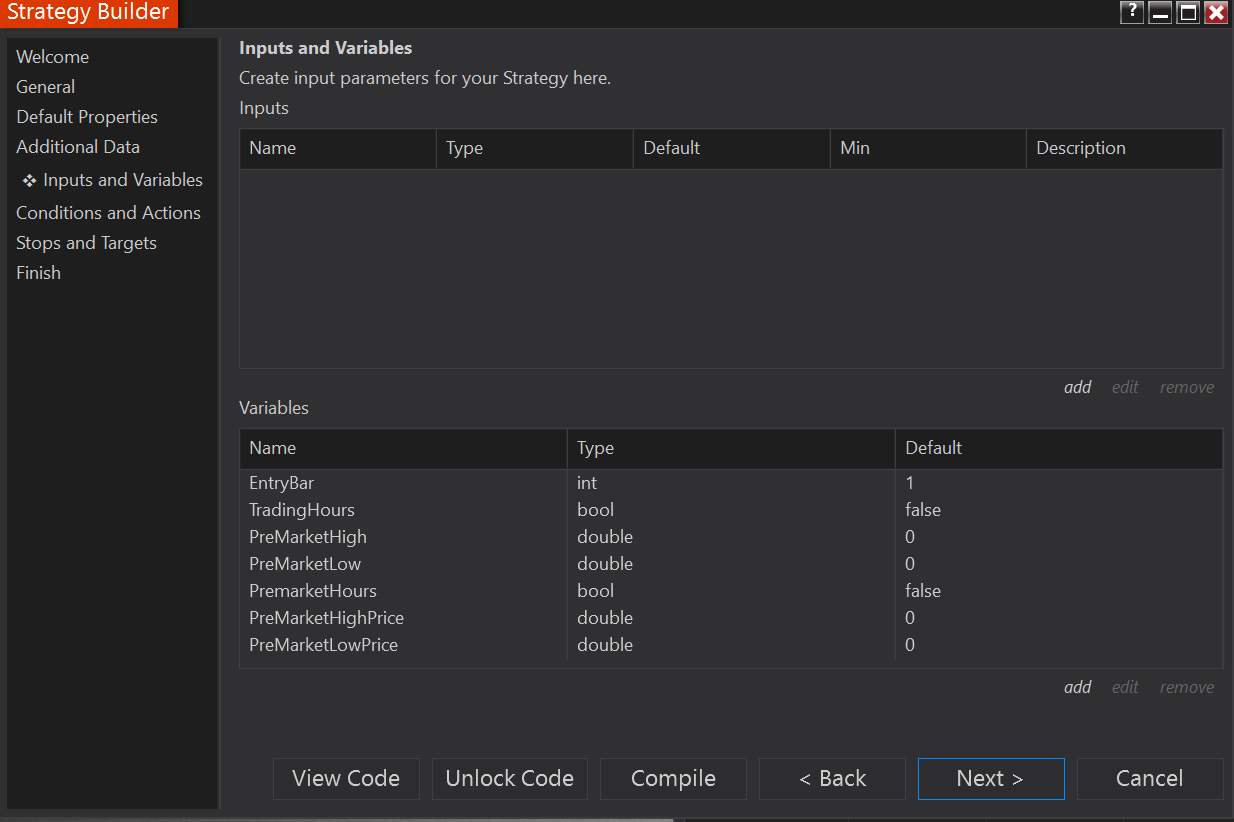
Task: Jump to the Finish step
Action: tap(39, 273)
